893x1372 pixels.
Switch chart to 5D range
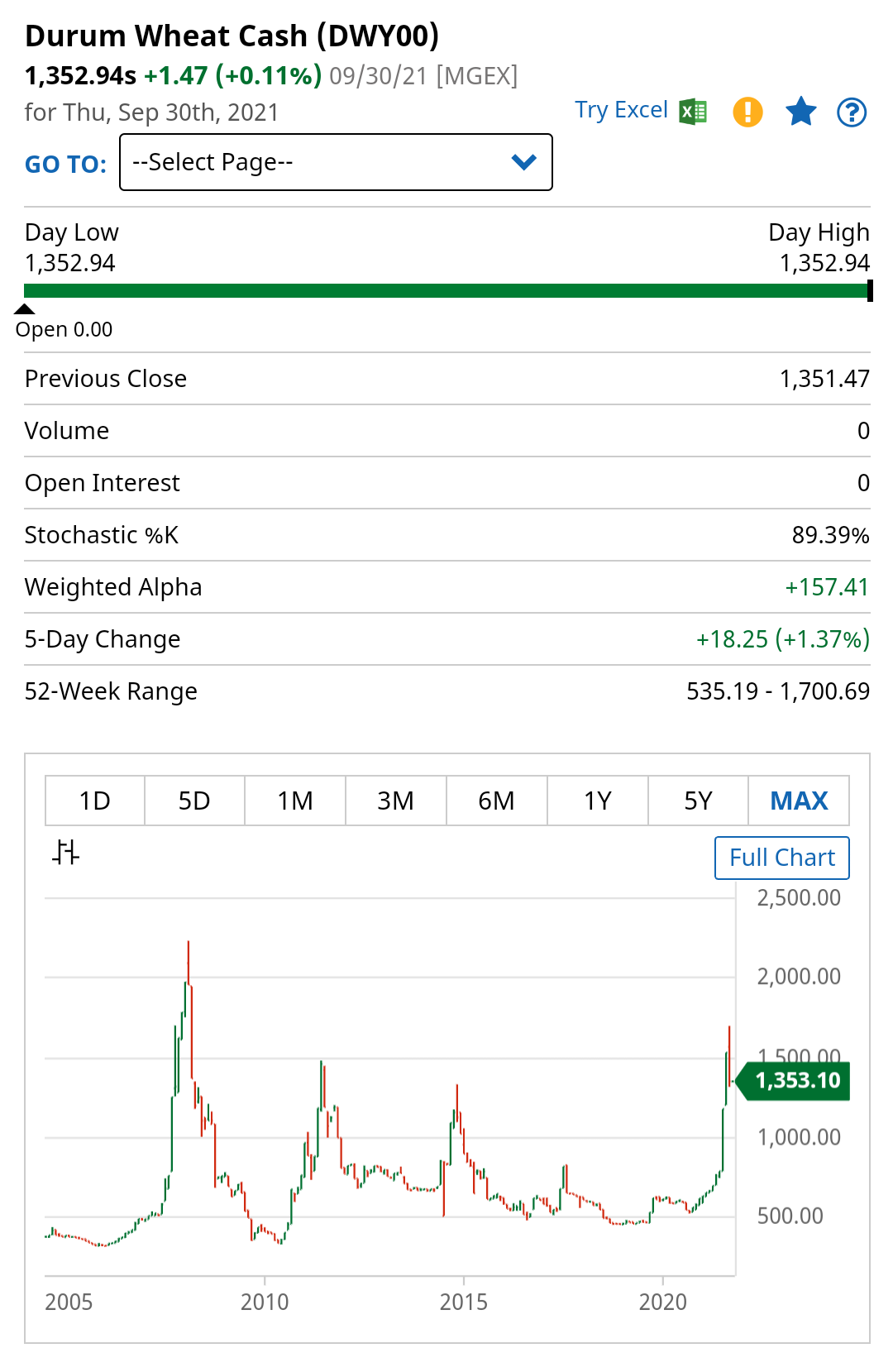click(195, 801)
